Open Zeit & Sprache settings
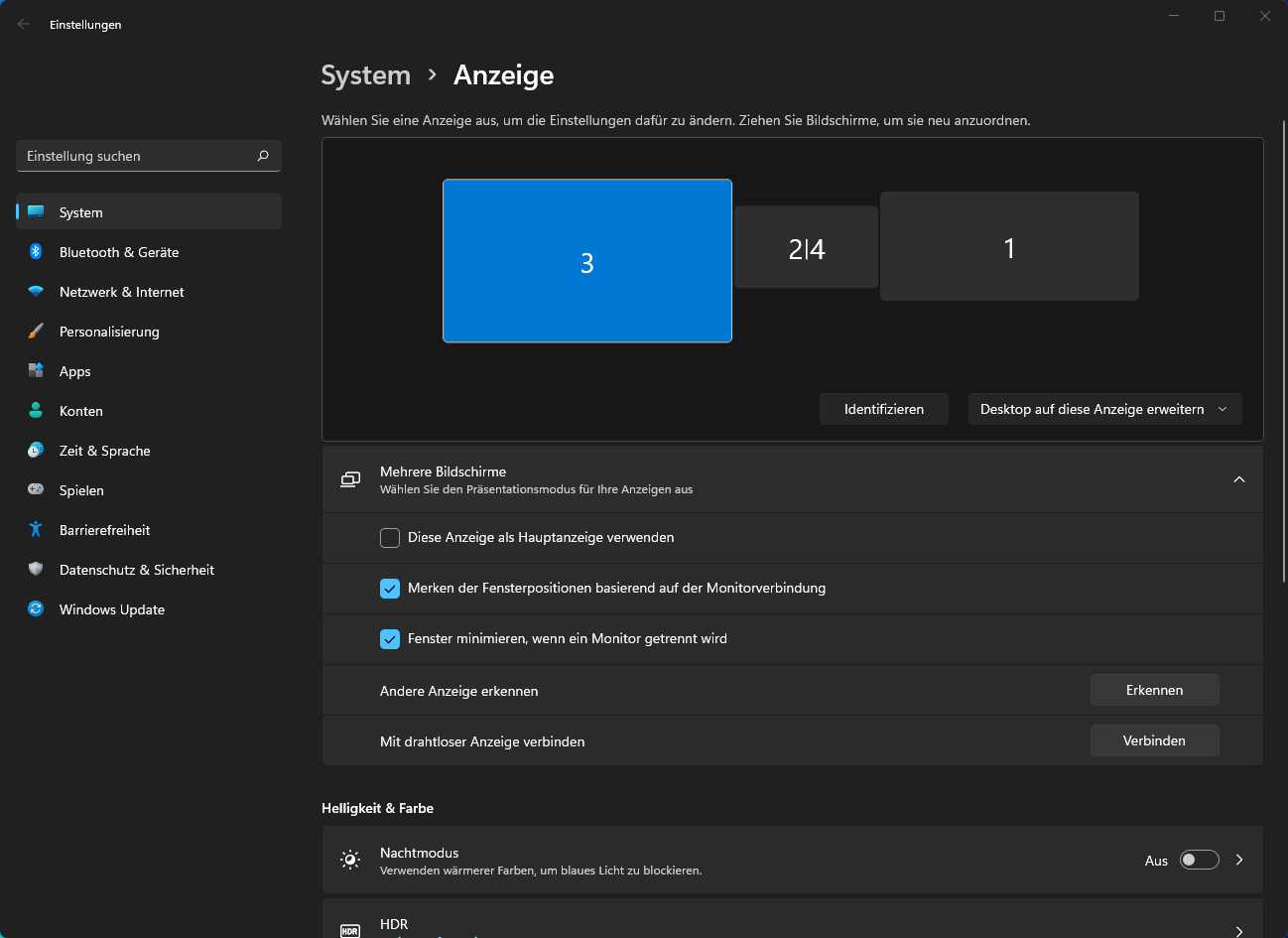1288x938 pixels. (149, 450)
